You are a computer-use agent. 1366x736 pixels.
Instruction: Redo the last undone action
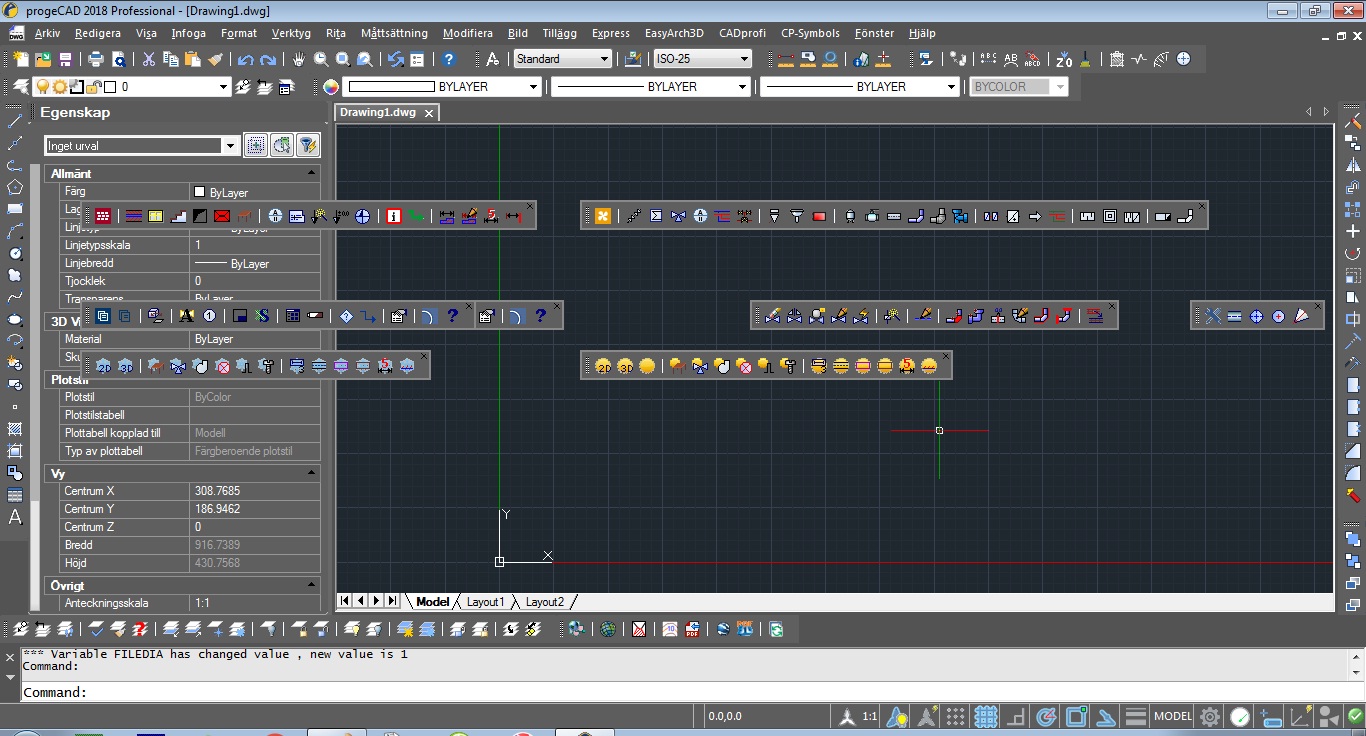268,59
